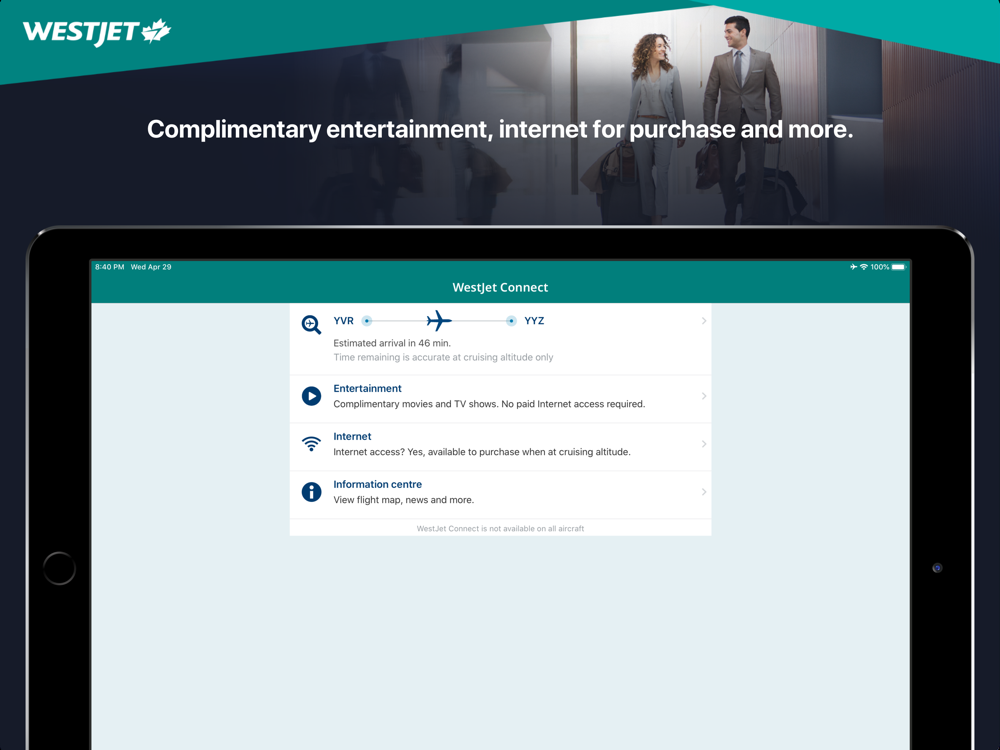The image size is (1000, 750).
Task: Expand the Entertainment row chevron
Action: (x=703, y=396)
